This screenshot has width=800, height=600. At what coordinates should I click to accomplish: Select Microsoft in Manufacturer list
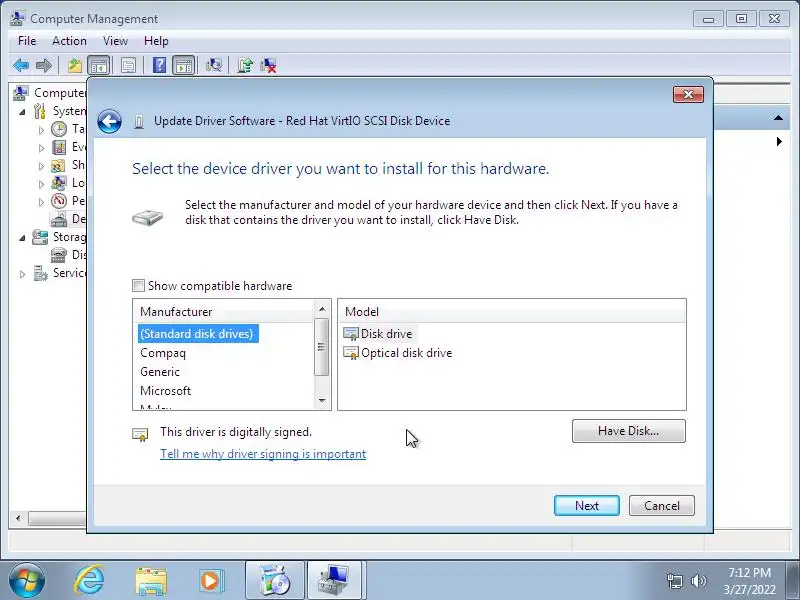point(165,391)
